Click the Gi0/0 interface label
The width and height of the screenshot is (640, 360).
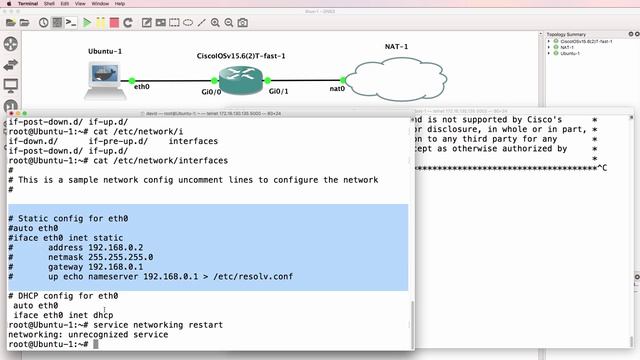pos(211,92)
